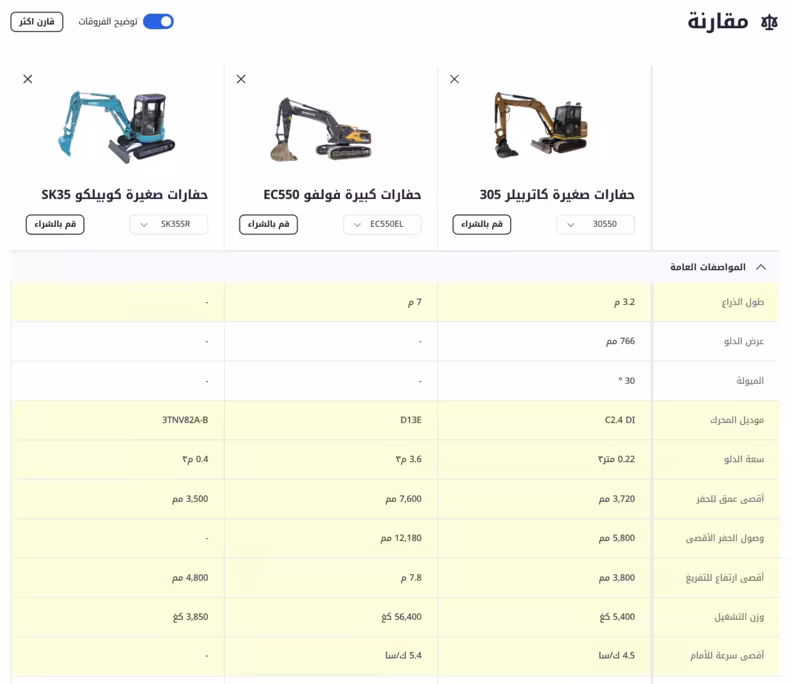Viewport: 792px width, 684px height.
Task: Click the Caterpillar 305 excavator image
Action: pos(540,125)
